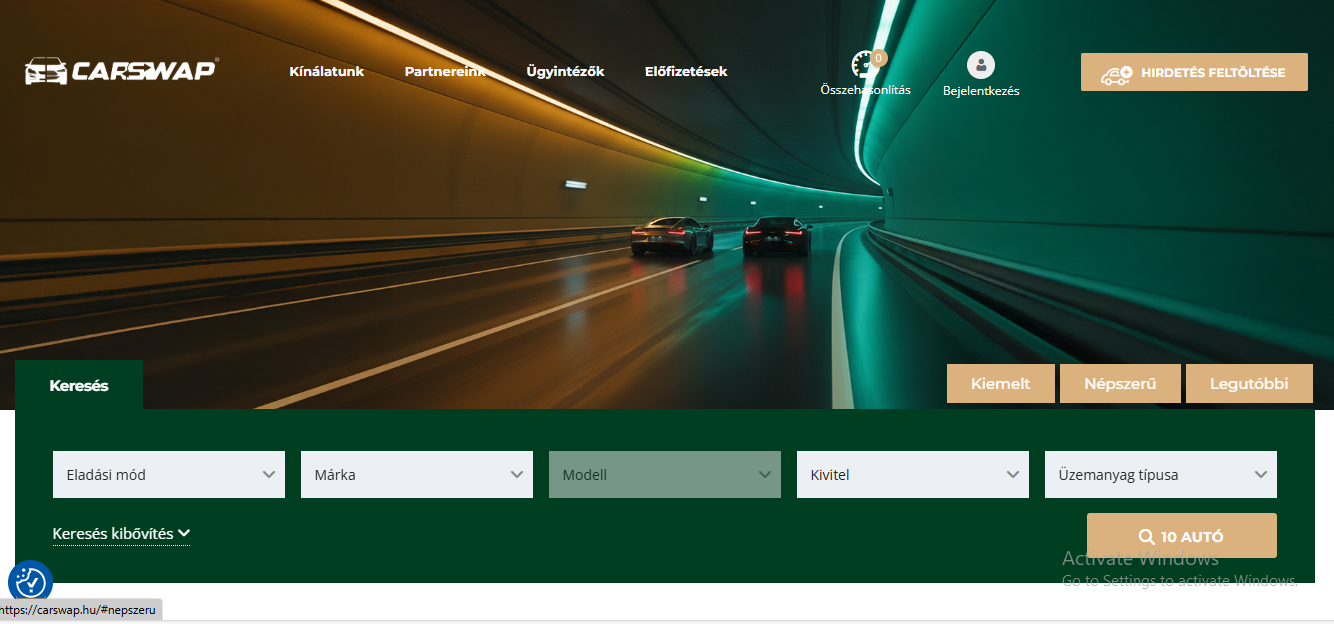Open the Kivitel body type dropdown
Image resolution: width=1334 pixels, height=624 pixels.
(913, 475)
